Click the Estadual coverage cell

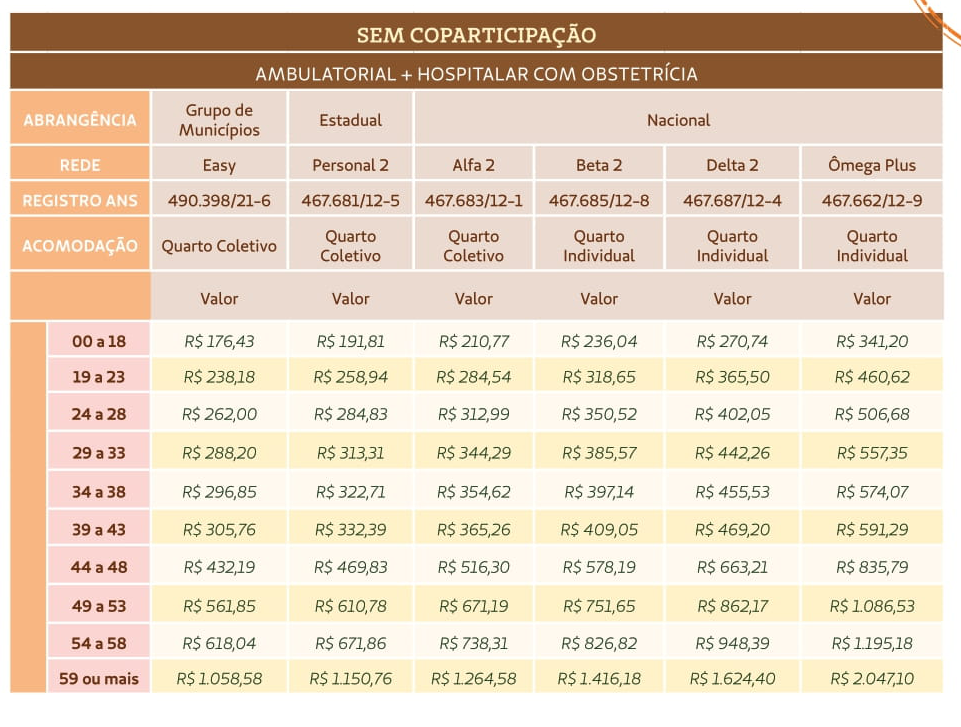(x=350, y=120)
